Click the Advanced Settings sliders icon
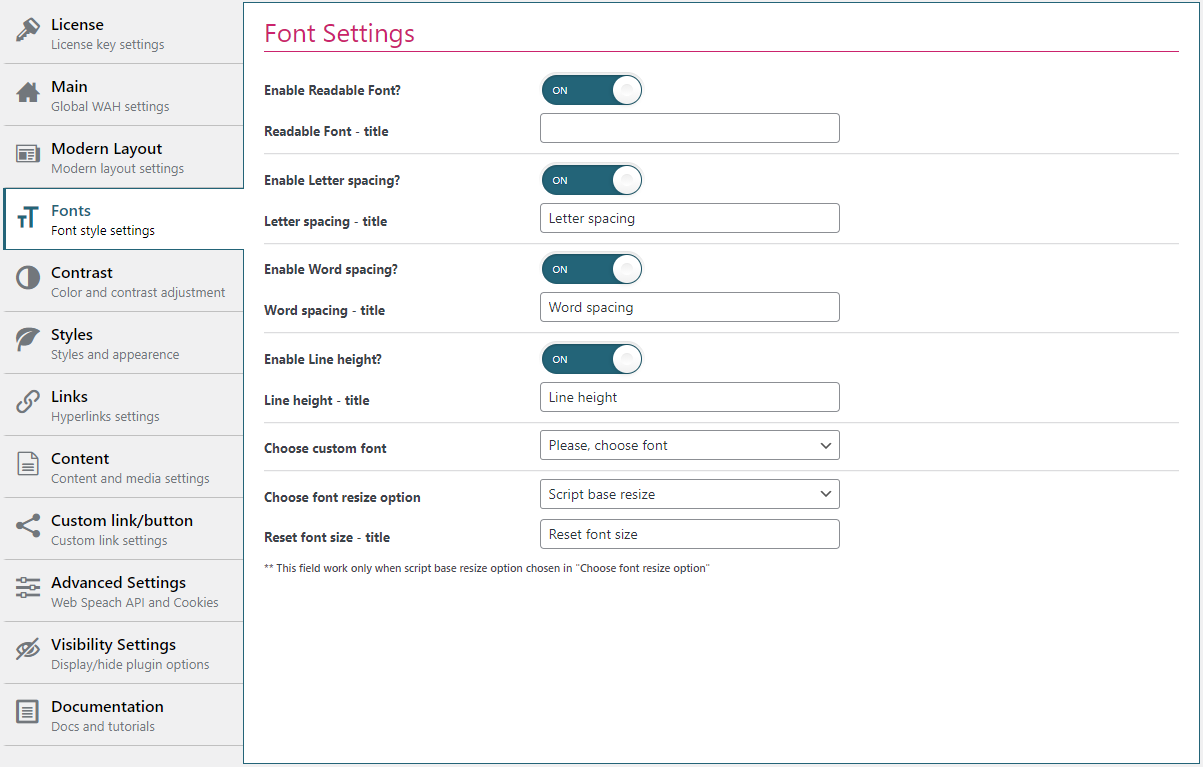 tap(28, 588)
